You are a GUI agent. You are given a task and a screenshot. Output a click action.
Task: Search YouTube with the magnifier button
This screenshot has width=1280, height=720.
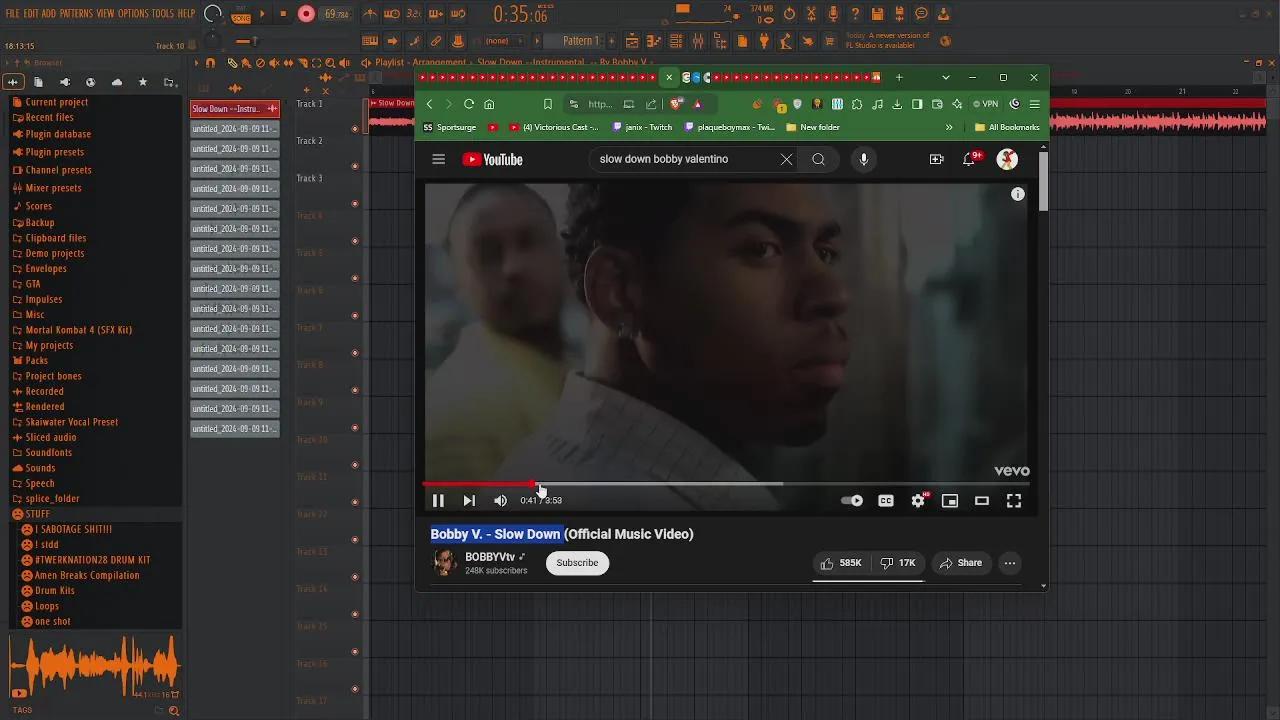tap(818, 159)
